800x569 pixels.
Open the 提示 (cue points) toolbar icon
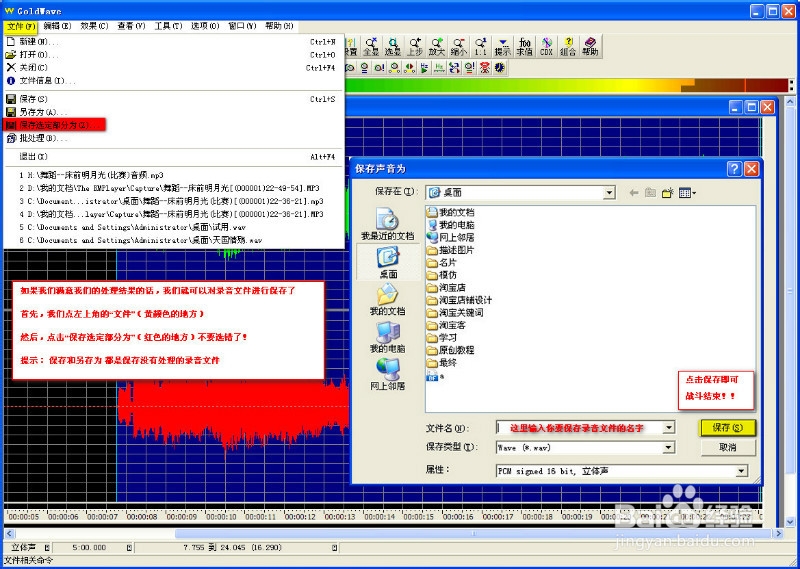(x=503, y=46)
